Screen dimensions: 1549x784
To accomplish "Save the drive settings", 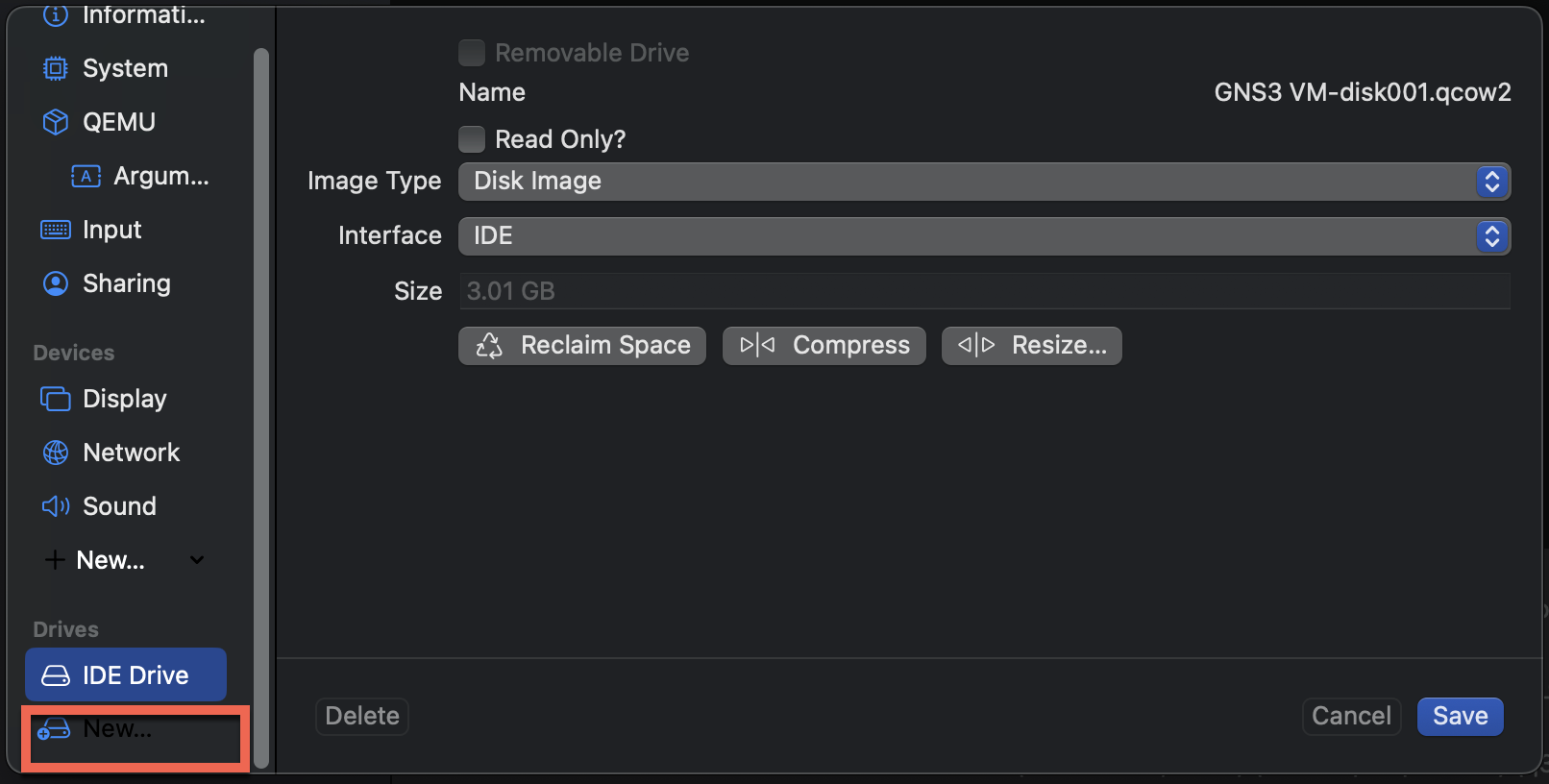I will (x=1460, y=716).
